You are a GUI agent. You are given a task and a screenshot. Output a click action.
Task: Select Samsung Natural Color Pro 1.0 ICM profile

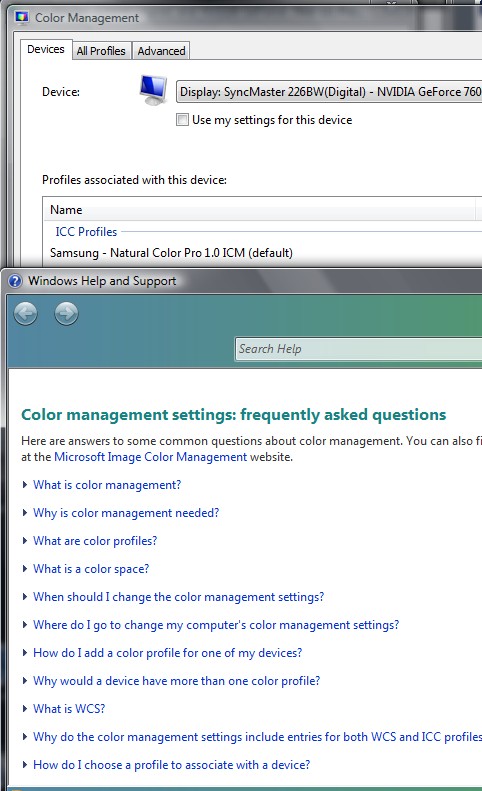[x=171, y=253]
